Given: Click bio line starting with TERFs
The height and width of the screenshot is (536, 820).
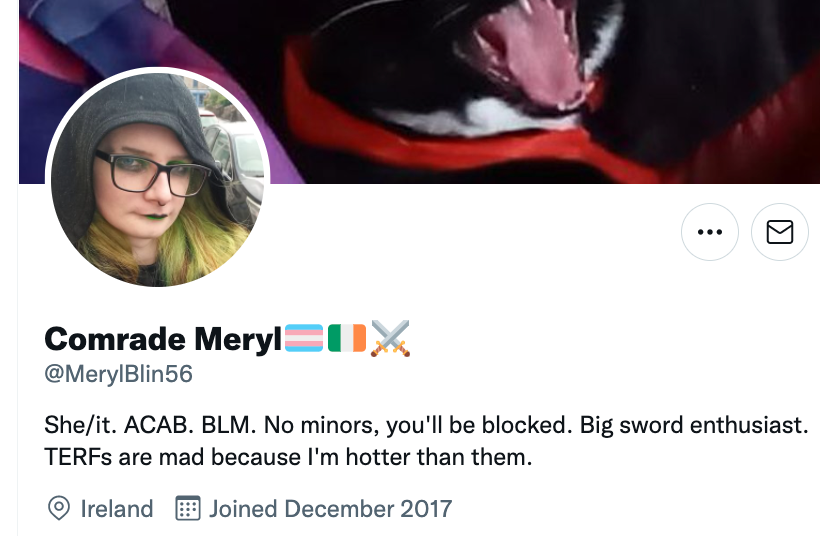Looking at the screenshot, I should pos(288,457).
